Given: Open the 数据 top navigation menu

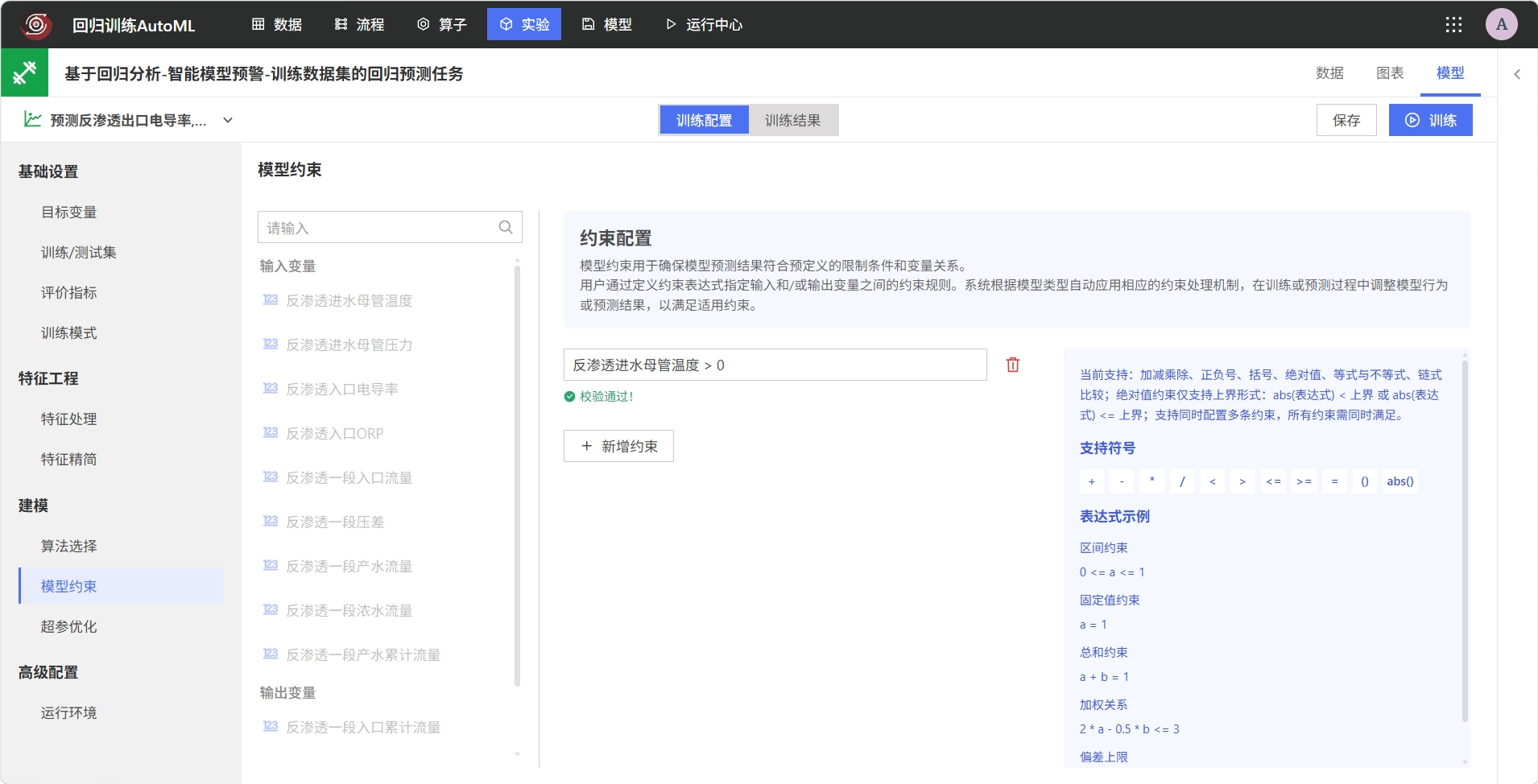Looking at the screenshot, I should pos(277,25).
